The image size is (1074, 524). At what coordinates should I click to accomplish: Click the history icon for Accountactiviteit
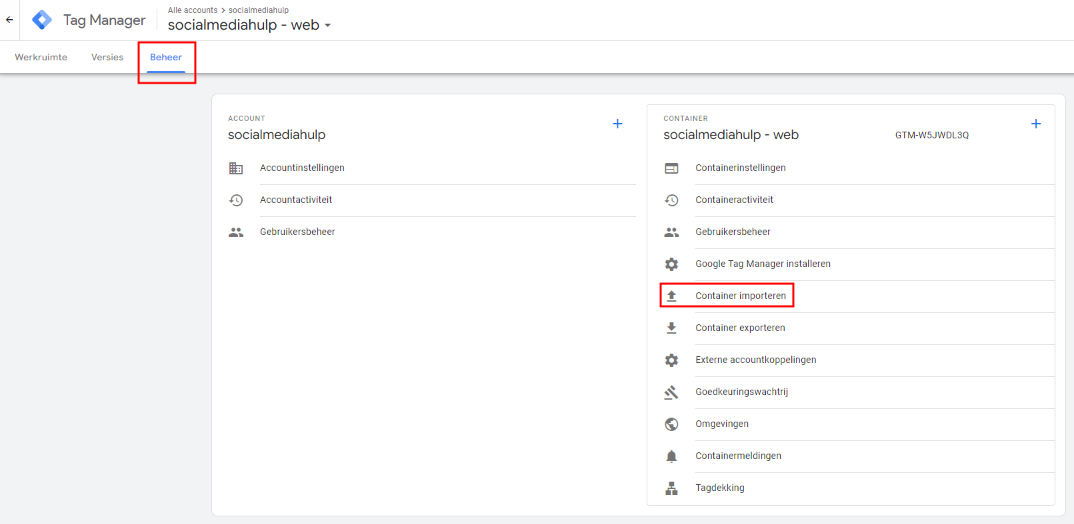236,200
